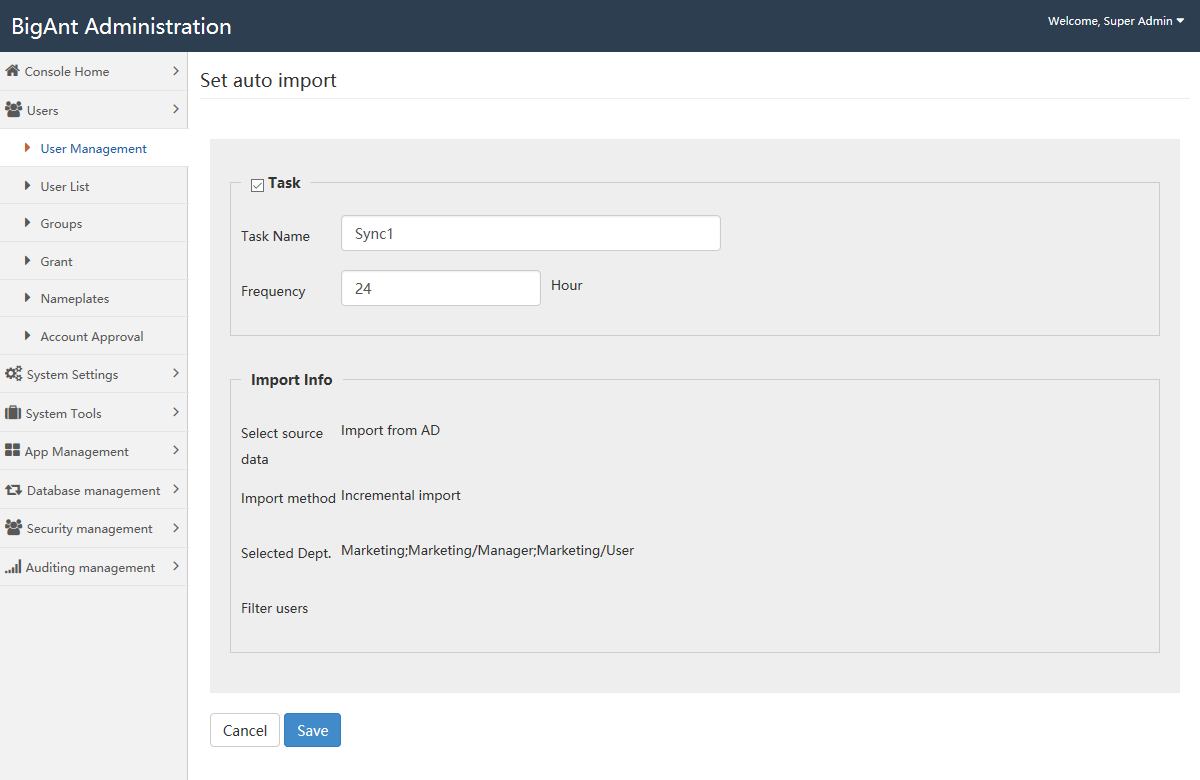This screenshot has width=1200, height=780.
Task: Click the Frequency label
Action: 273,291
